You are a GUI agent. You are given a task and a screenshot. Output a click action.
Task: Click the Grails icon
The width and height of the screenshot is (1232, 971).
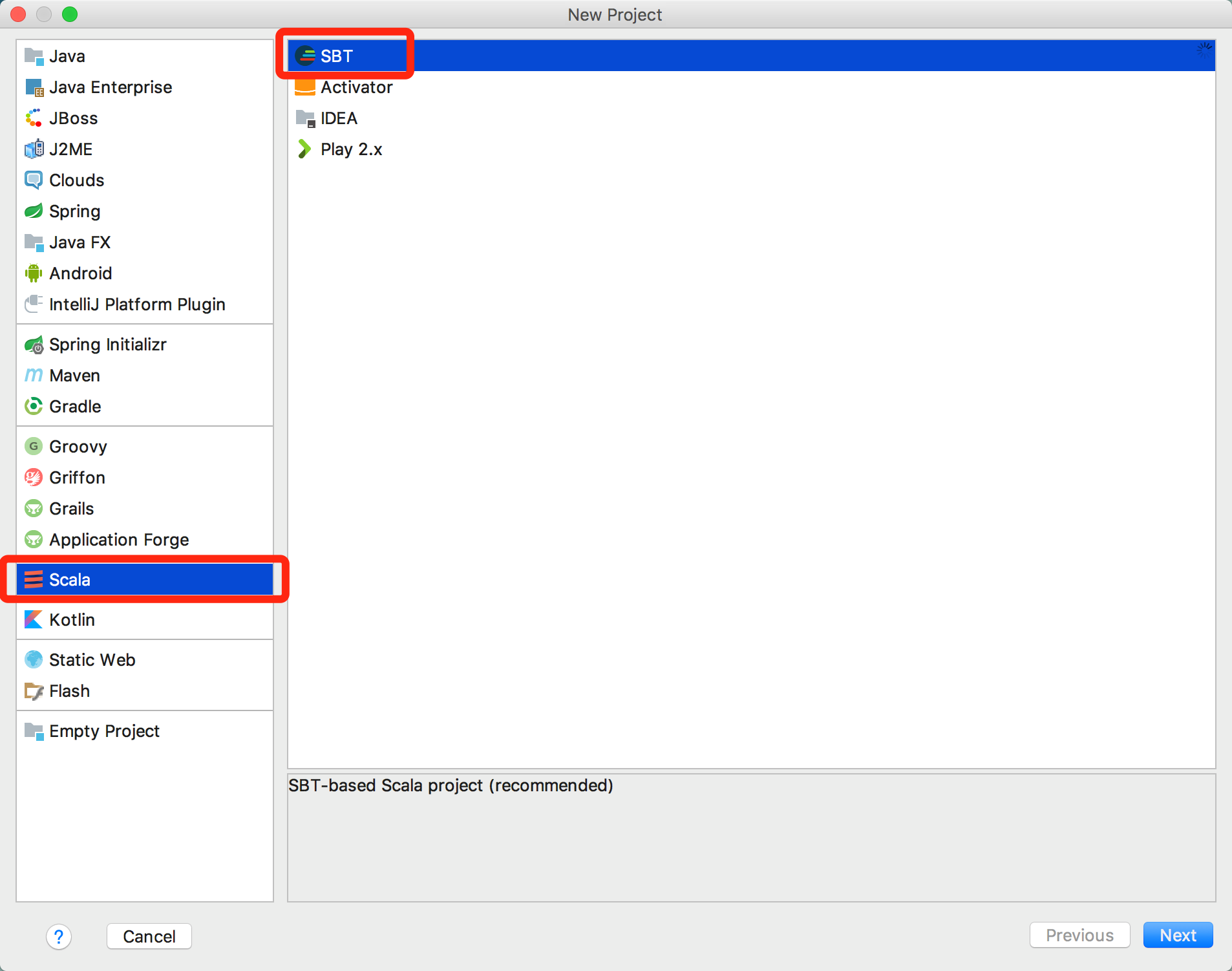pos(34,509)
